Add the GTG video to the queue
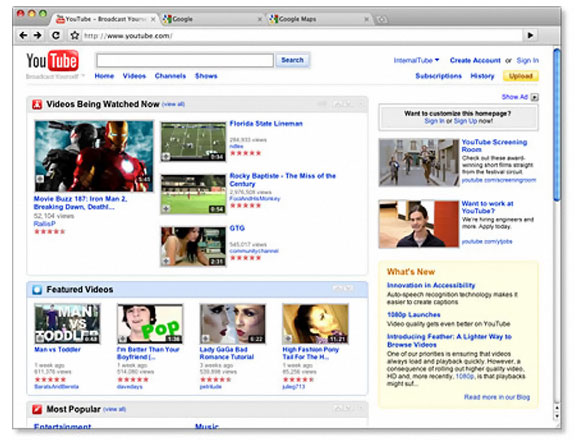The height and width of the screenshot is (440, 586). (x=166, y=261)
